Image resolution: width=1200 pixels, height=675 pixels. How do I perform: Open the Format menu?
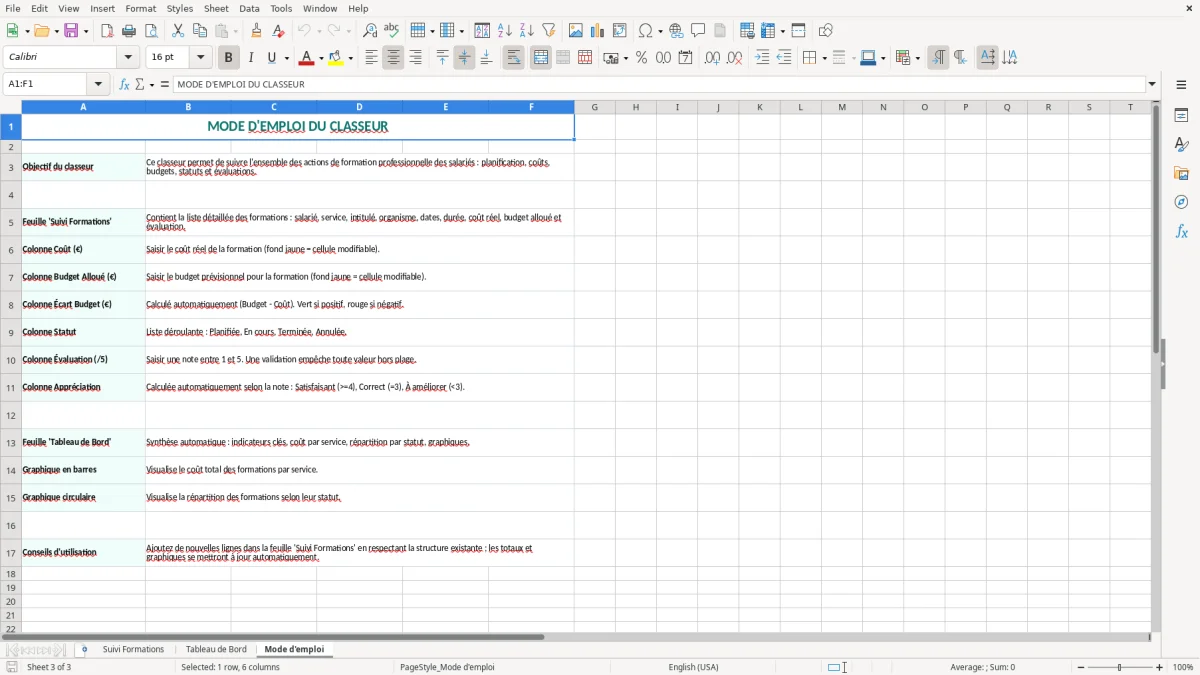click(x=141, y=8)
